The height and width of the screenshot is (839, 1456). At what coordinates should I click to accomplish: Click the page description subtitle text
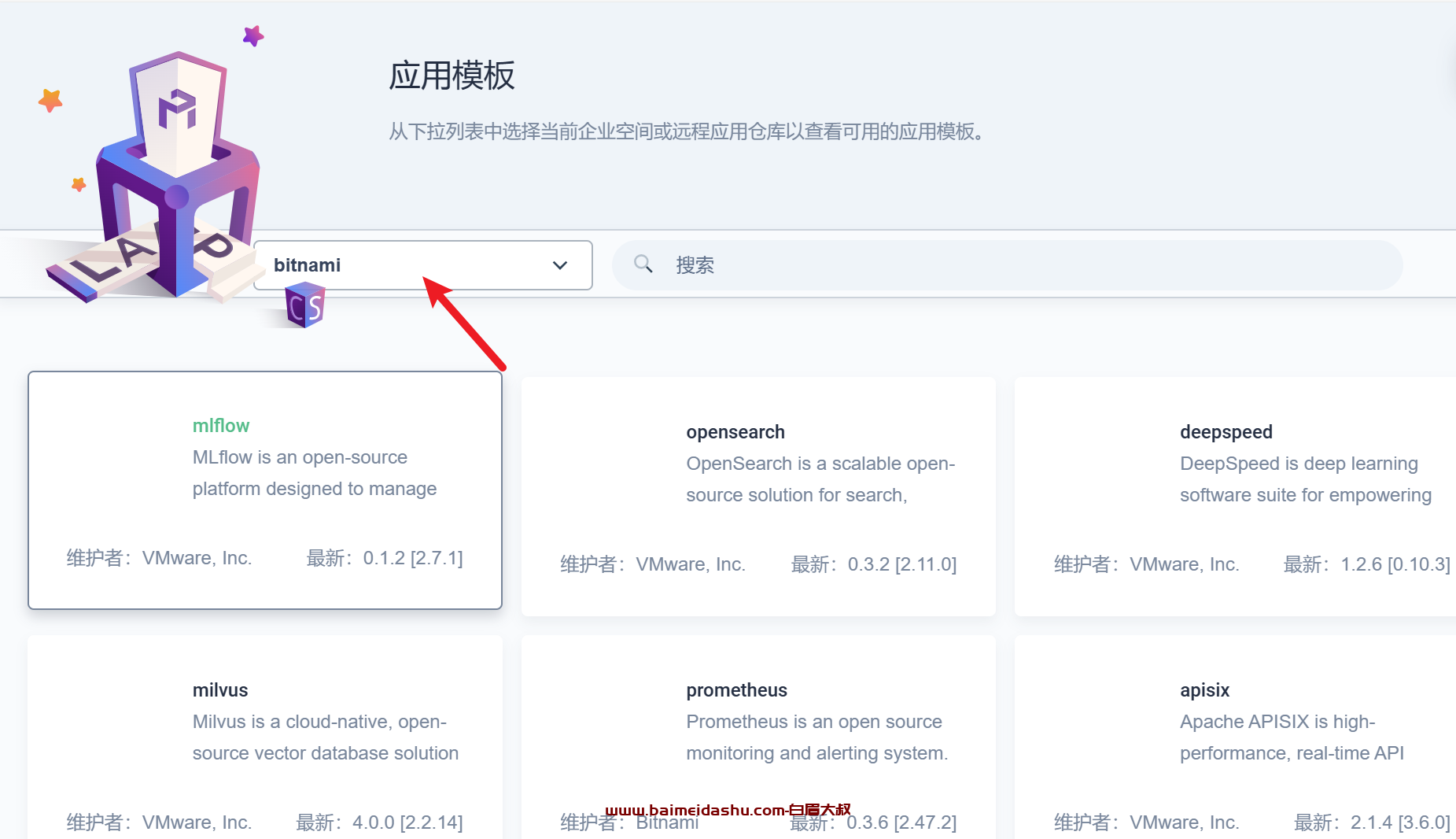coord(687,131)
